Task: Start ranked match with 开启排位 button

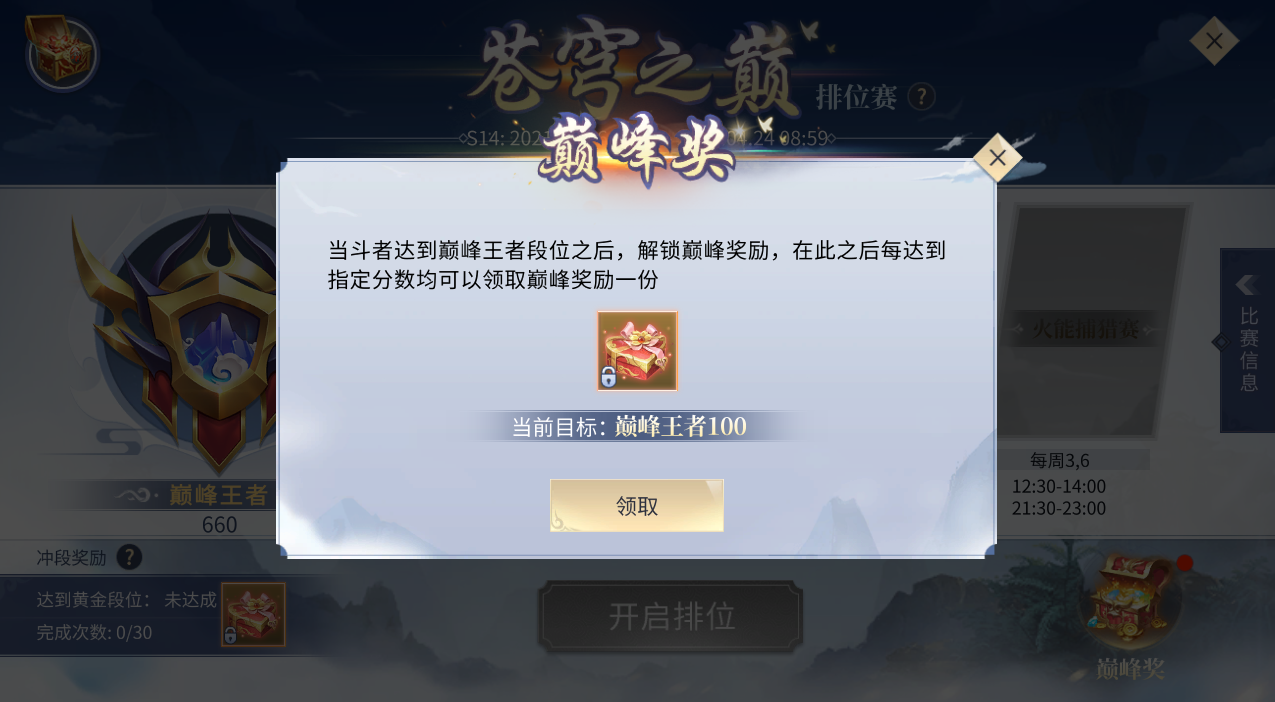Action: pyautogui.click(x=670, y=617)
